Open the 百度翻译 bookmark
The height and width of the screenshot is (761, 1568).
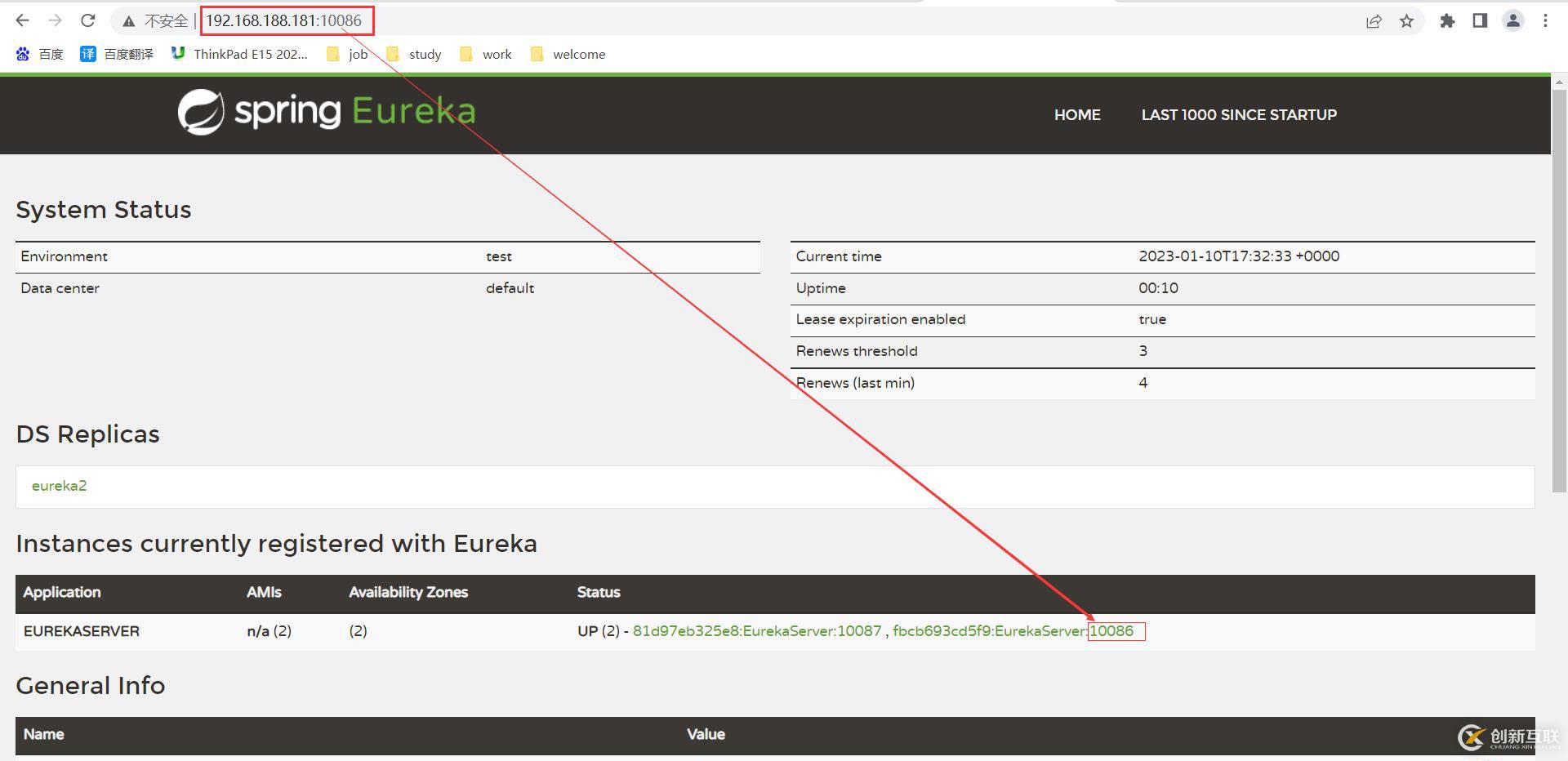click(117, 54)
